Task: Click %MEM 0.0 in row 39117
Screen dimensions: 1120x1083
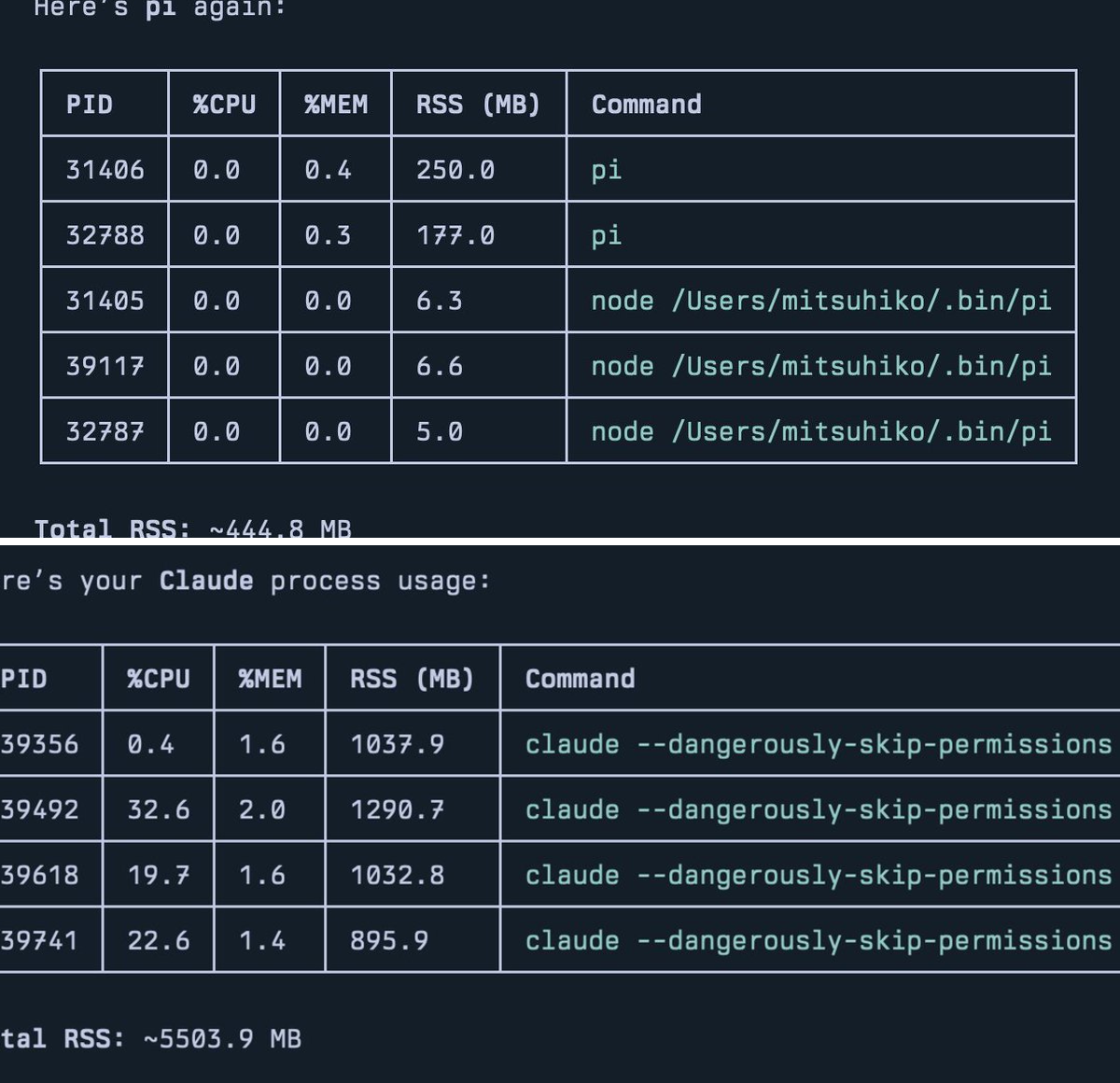Action: point(328,366)
